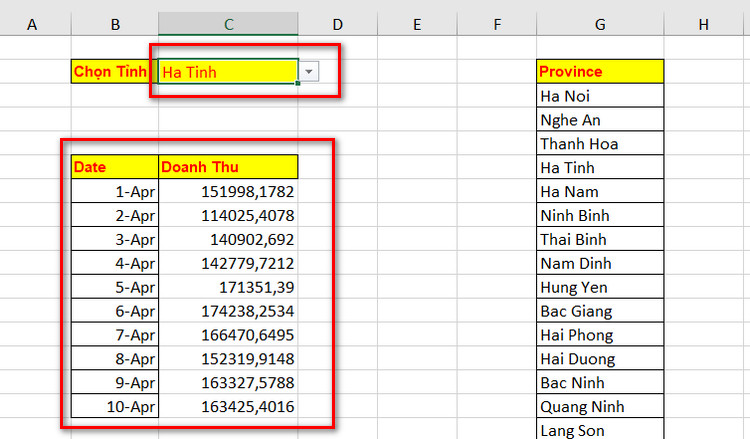Select Ha Noi in Province list

[600, 96]
